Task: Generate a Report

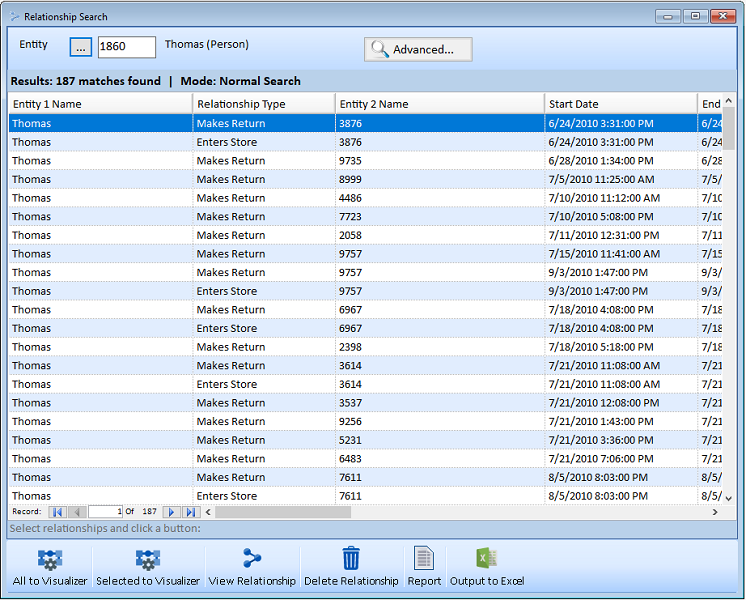Action: pos(424,566)
